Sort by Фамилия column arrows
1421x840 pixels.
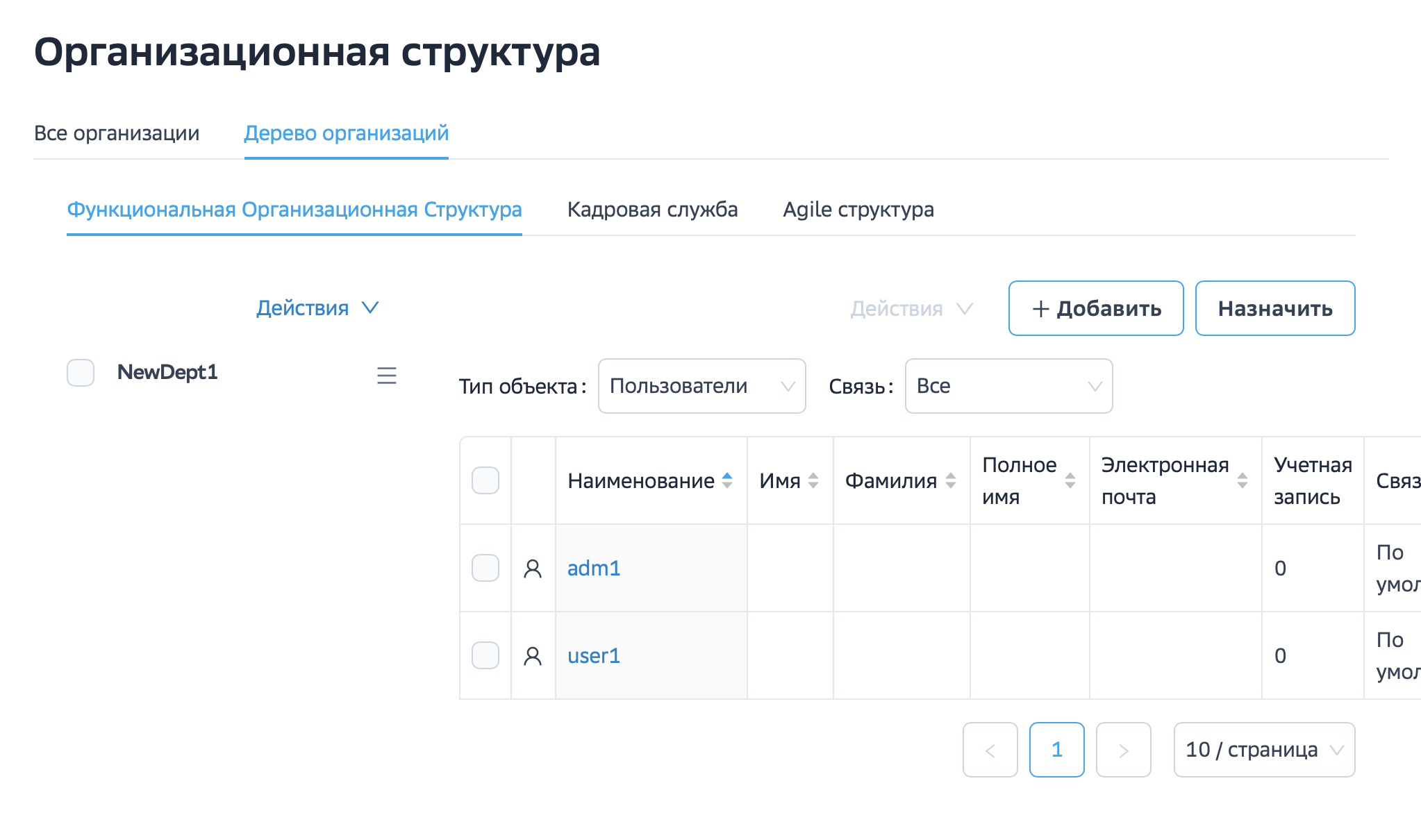pyautogui.click(x=951, y=480)
